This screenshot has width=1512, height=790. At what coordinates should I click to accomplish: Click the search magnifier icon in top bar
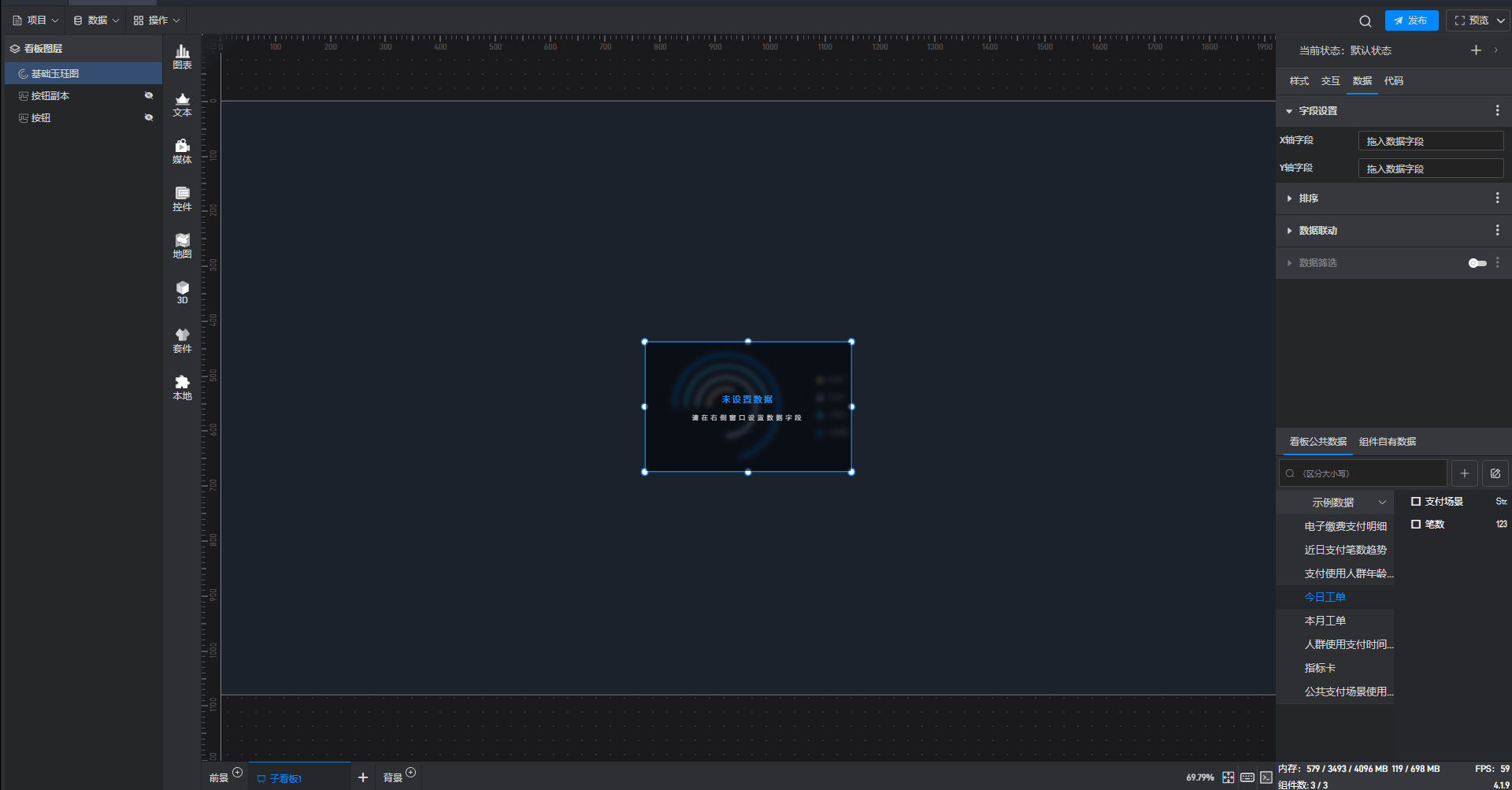click(x=1365, y=21)
